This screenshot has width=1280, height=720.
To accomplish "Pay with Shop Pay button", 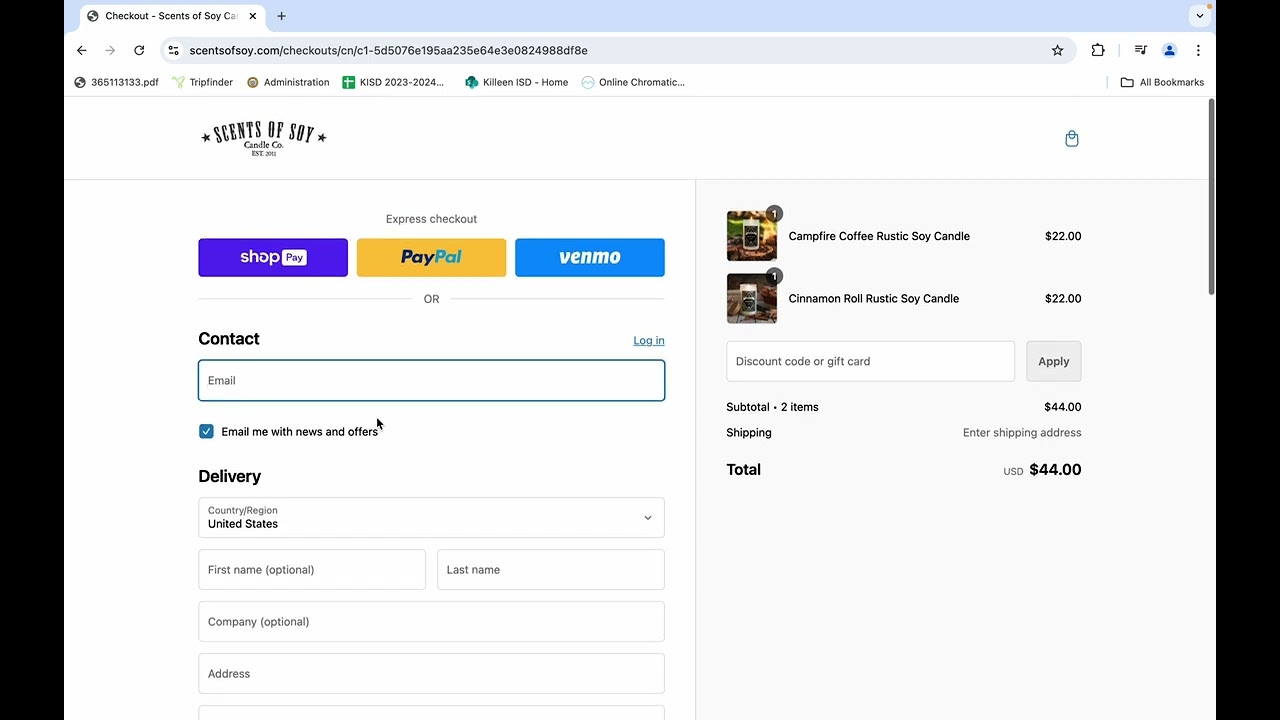I will pyautogui.click(x=273, y=257).
